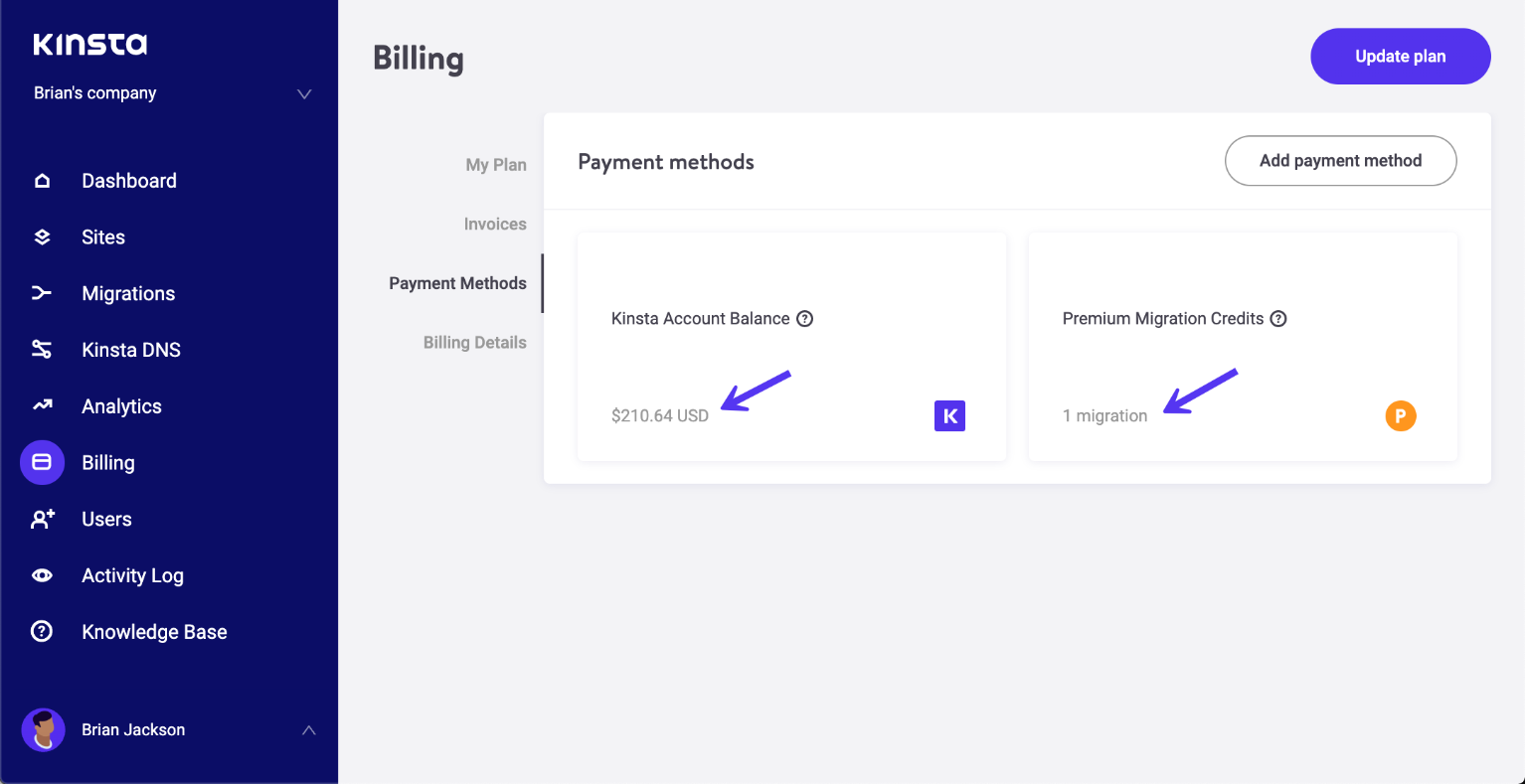Screen dimensions: 1525x784
Task: Click the Users add-person icon
Action: point(42,518)
